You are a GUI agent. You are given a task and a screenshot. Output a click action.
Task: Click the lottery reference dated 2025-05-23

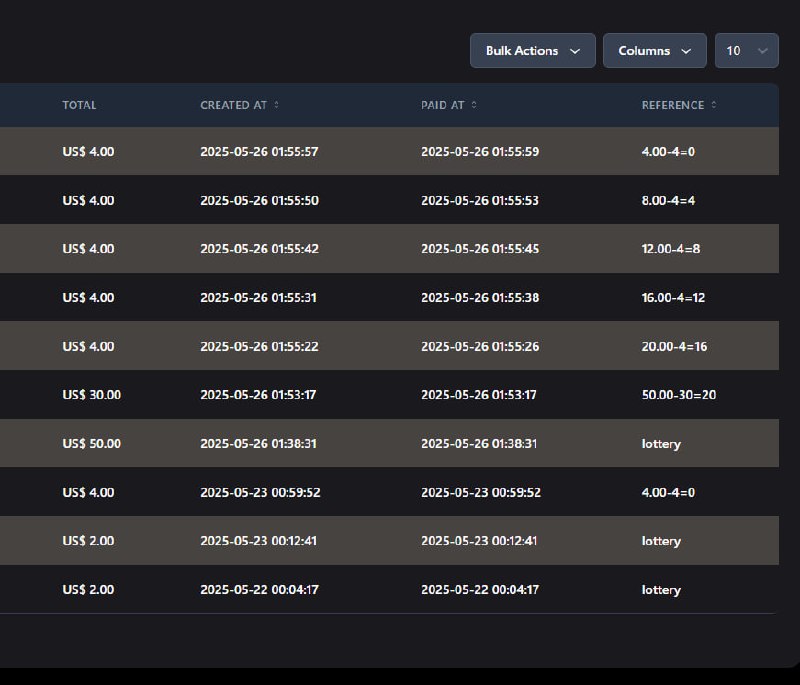point(661,541)
